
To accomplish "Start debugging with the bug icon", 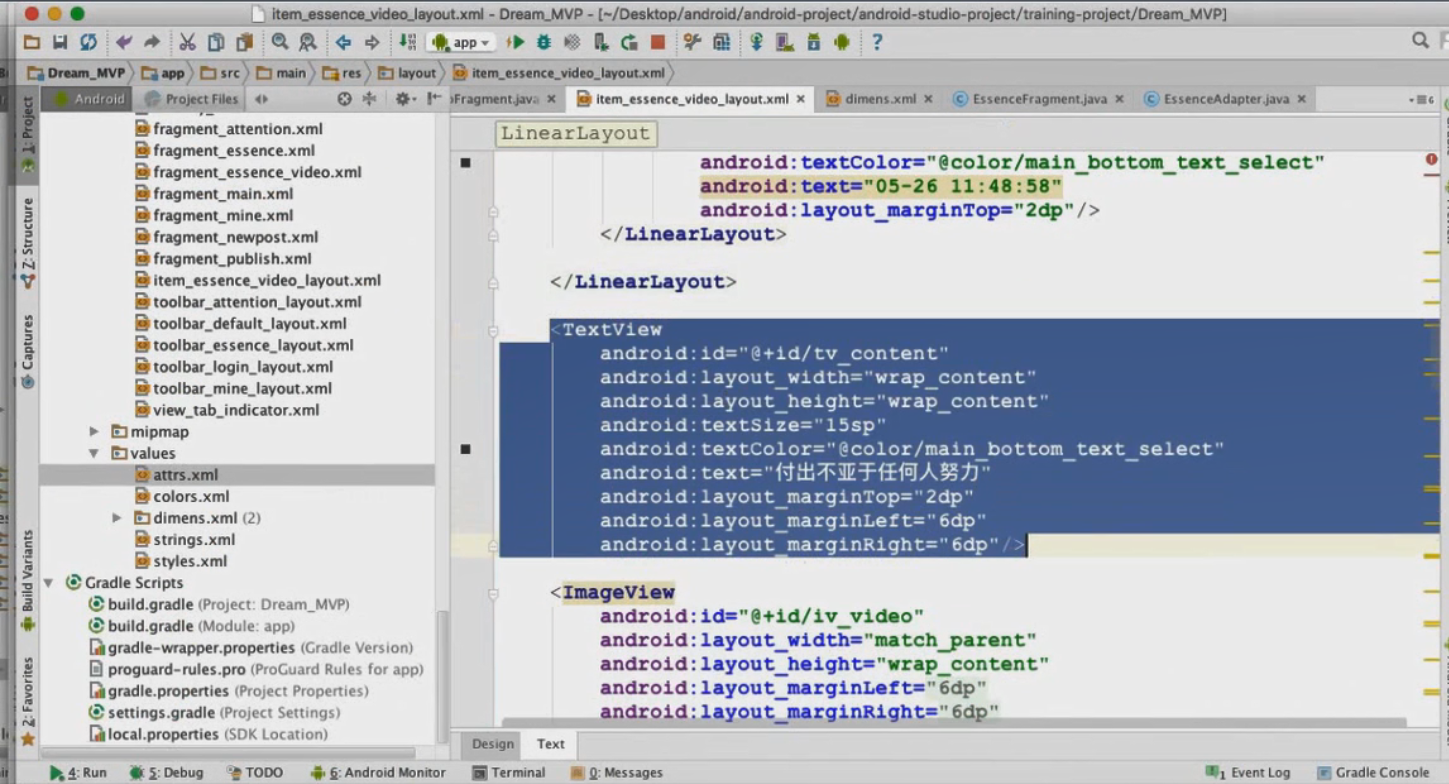I will pos(544,42).
